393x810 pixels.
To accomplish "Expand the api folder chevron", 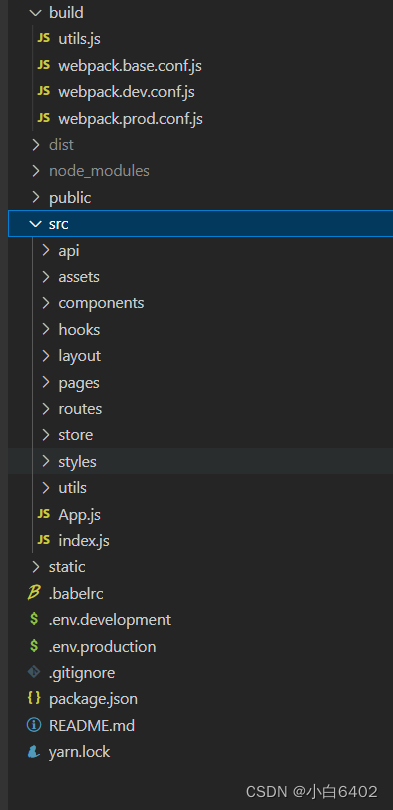I will pos(46,251).
